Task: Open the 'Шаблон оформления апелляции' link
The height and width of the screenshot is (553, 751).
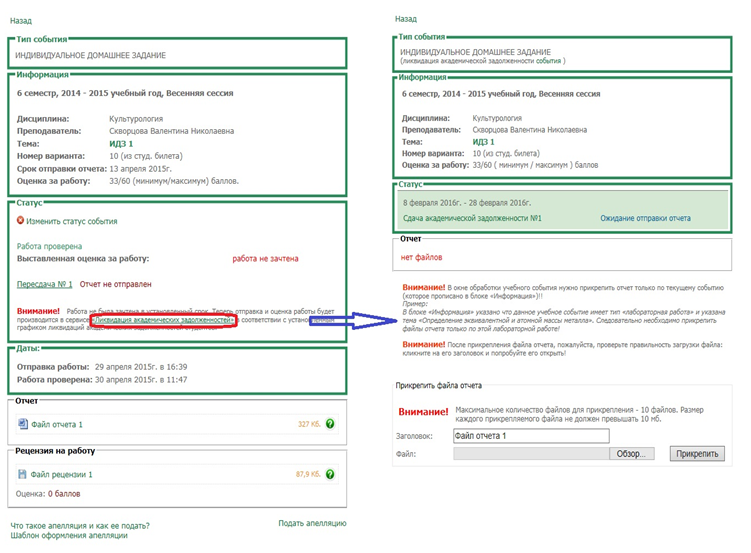Action: click(69, 535)
